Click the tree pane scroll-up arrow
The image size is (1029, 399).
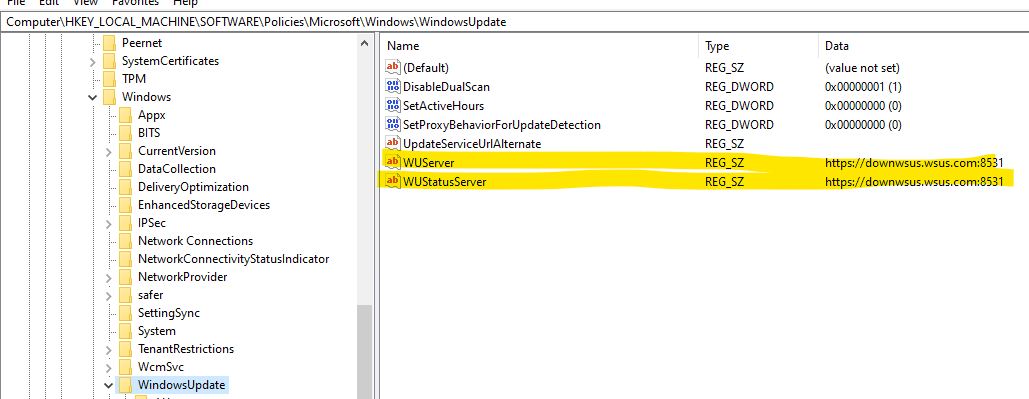coord(364,43)
